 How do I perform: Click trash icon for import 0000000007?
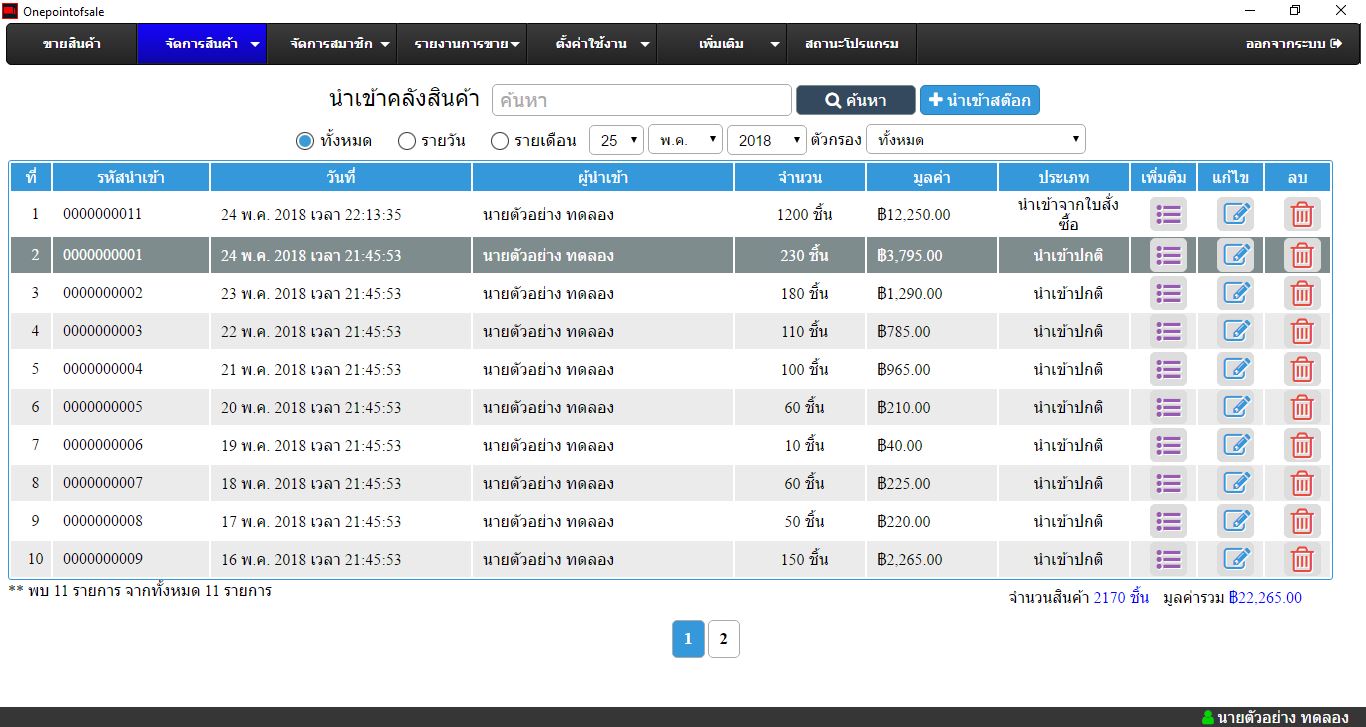pos(1301,483)
